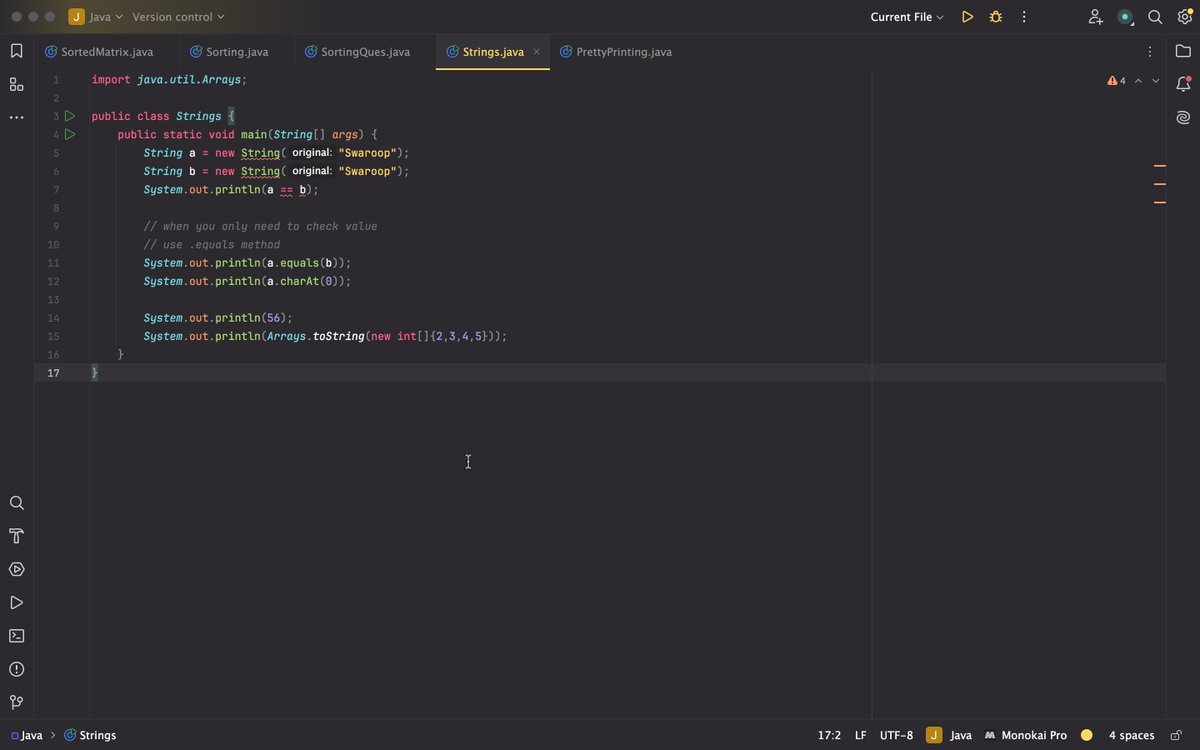Show more tool windows ellipsis
The width and height of the screenshot is (1200, 750).
[16, 117]
